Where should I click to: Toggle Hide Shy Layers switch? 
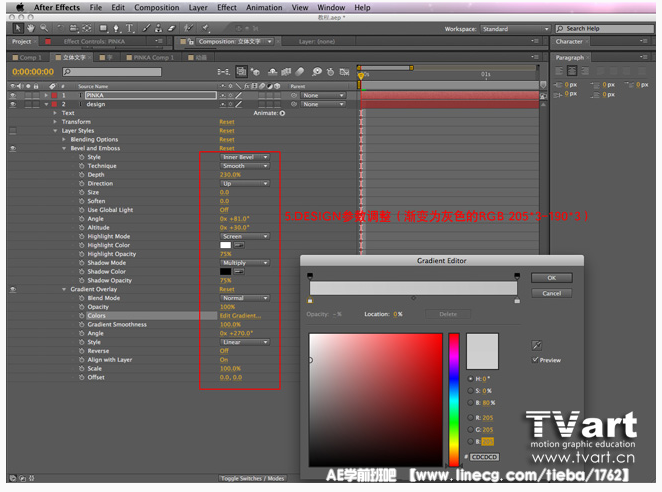click(x=273, y=72)
